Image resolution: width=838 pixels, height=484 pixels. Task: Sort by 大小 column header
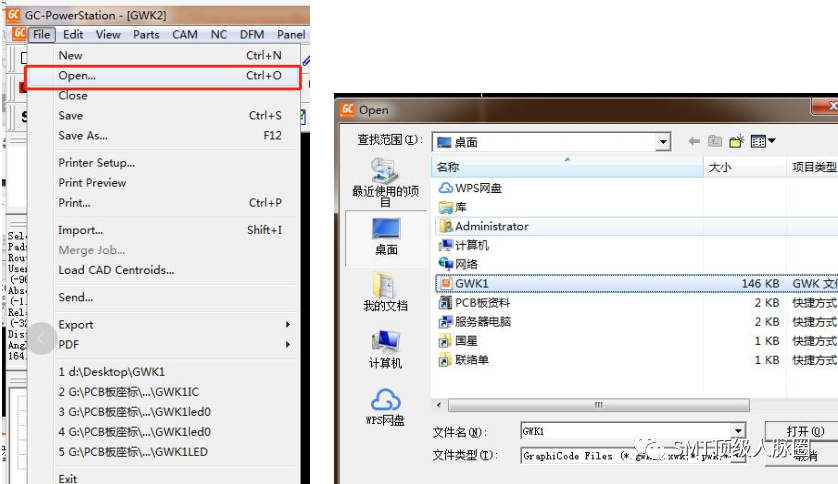tap(744, 167)
